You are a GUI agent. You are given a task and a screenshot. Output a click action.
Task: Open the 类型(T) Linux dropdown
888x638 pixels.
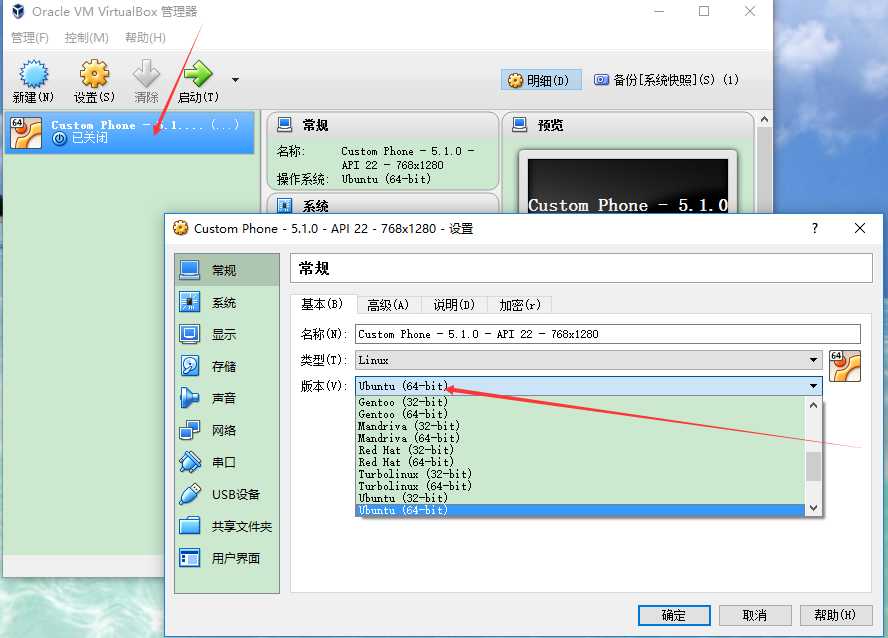[x=588, y=360]
